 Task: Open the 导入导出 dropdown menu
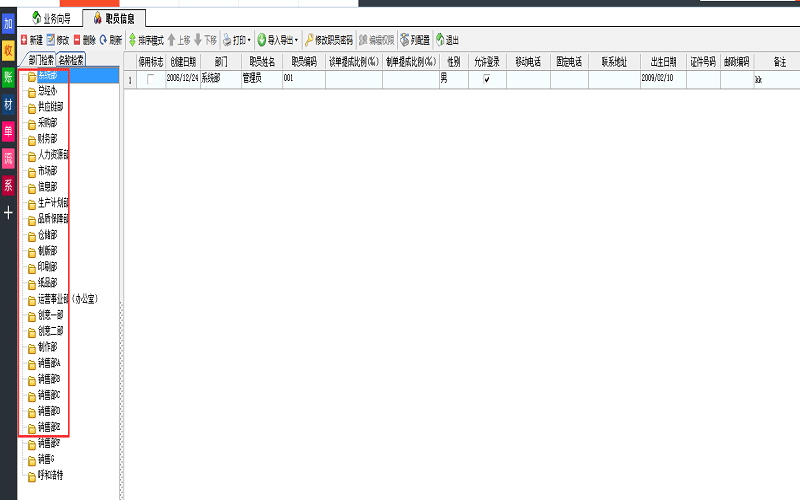point(277,40)
